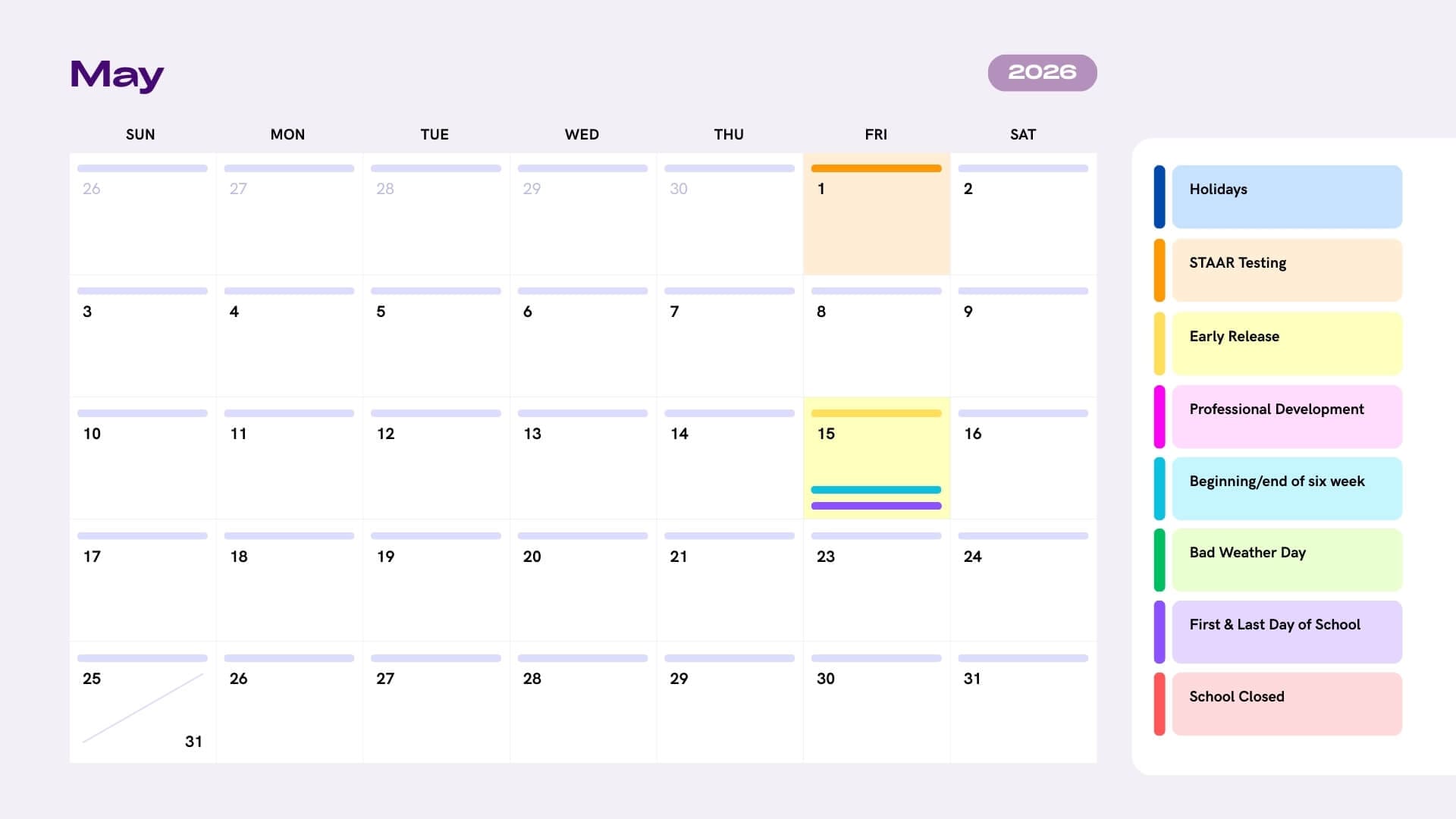Click the 2026 year badge
The height and width of the screenshot is (819, 1456).
tap(1042, 73)
